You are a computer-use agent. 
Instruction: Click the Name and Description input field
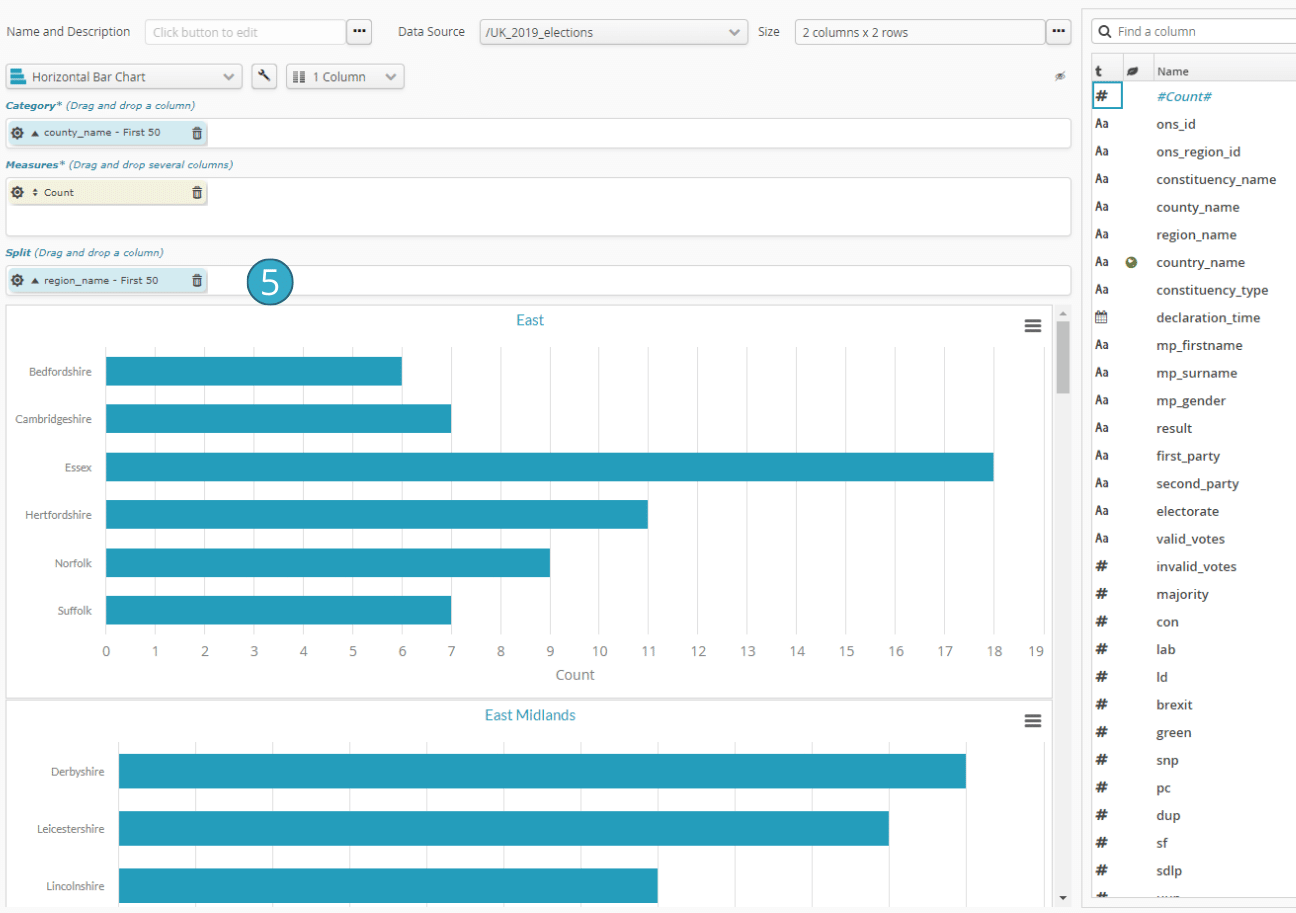coord(246,32)
